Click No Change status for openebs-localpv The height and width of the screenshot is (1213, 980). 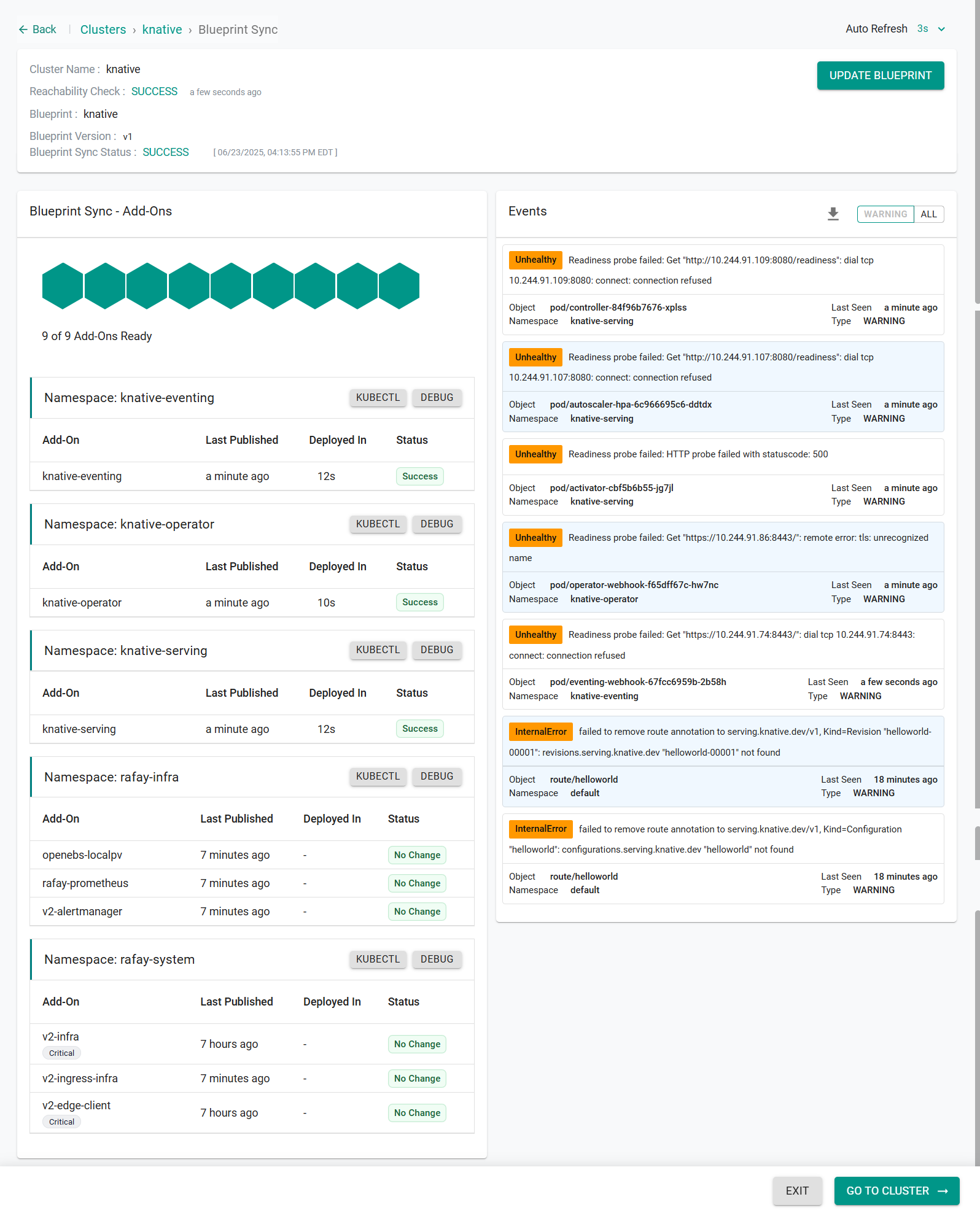[x=417, y=855]
